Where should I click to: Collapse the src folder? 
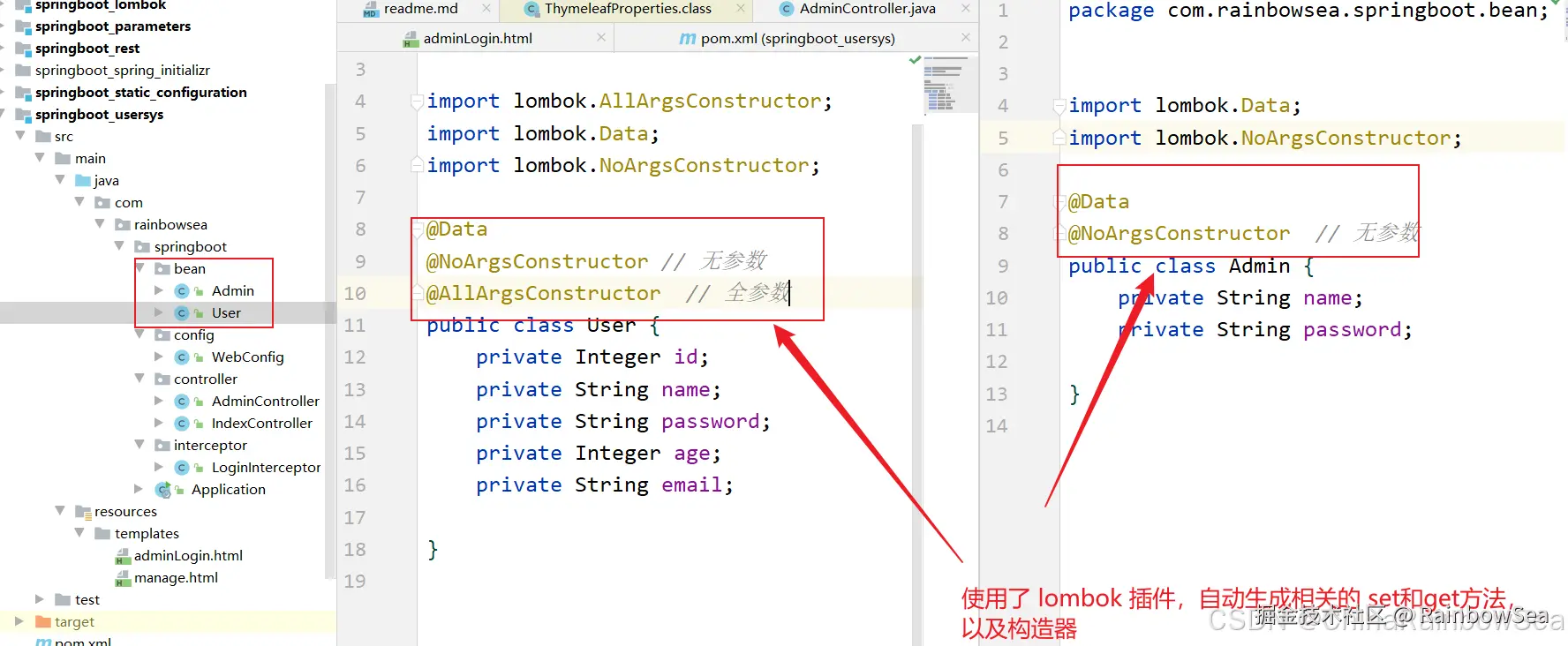21,136
